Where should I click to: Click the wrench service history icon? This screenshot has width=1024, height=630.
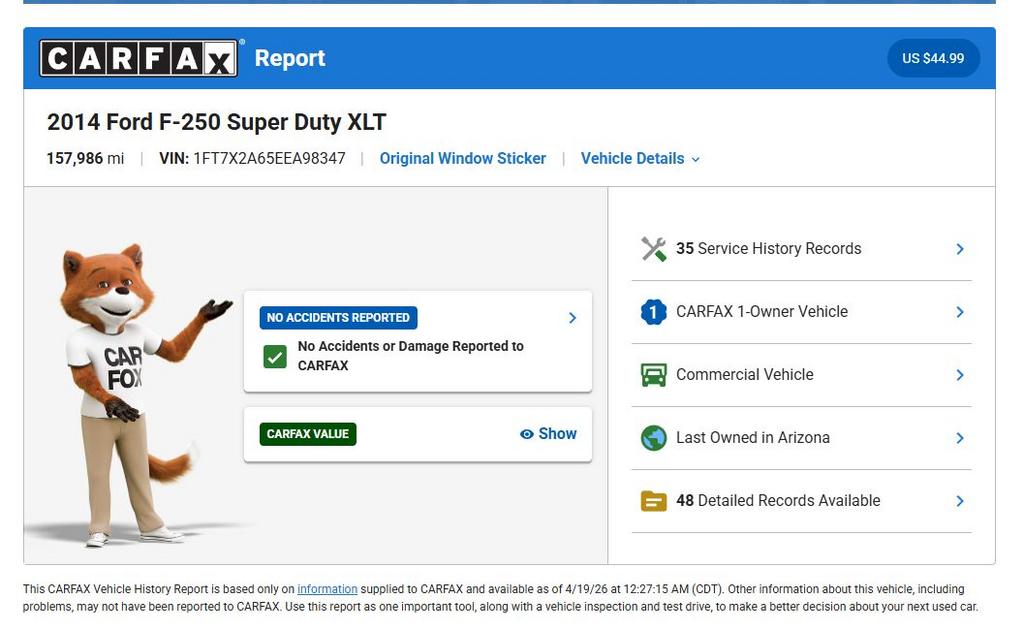coord(653,249)
